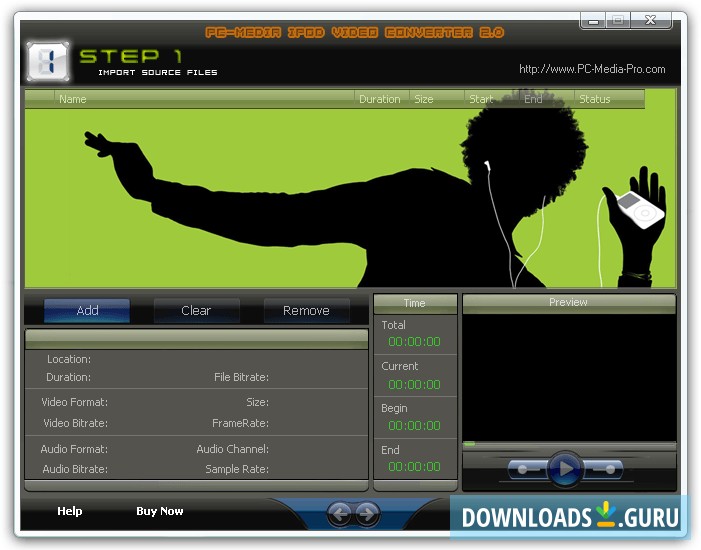Close the converter window
701x550 pixels.
[650, 21]
